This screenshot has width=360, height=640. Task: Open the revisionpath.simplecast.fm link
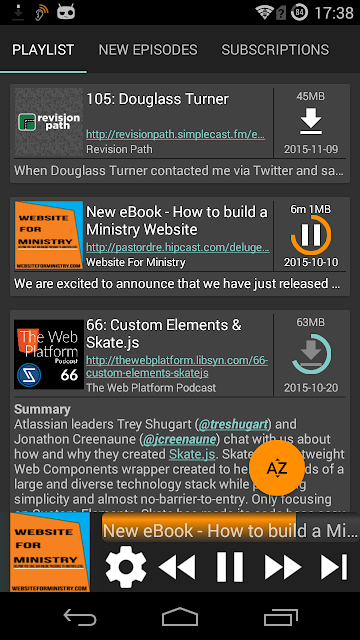click(x=176, y=135)
